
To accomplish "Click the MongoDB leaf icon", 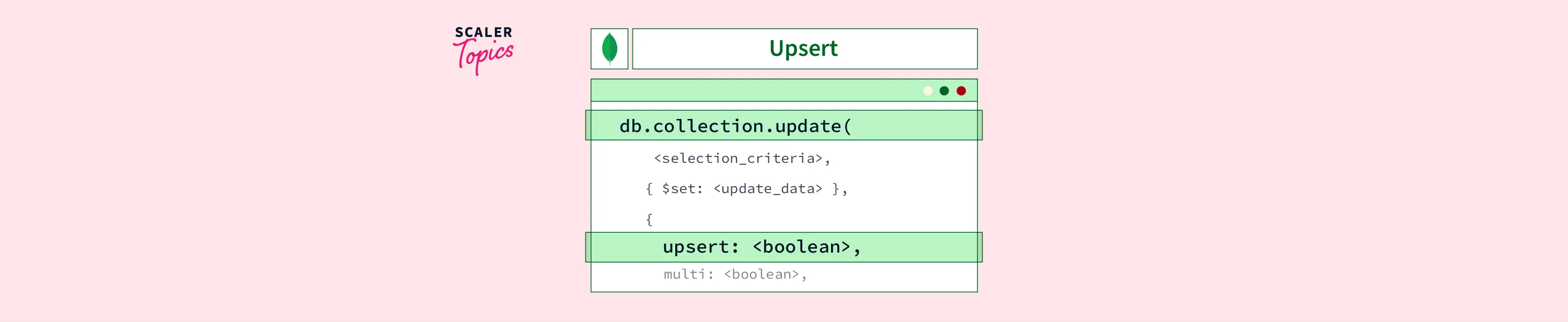I will (x=609, y=49).
